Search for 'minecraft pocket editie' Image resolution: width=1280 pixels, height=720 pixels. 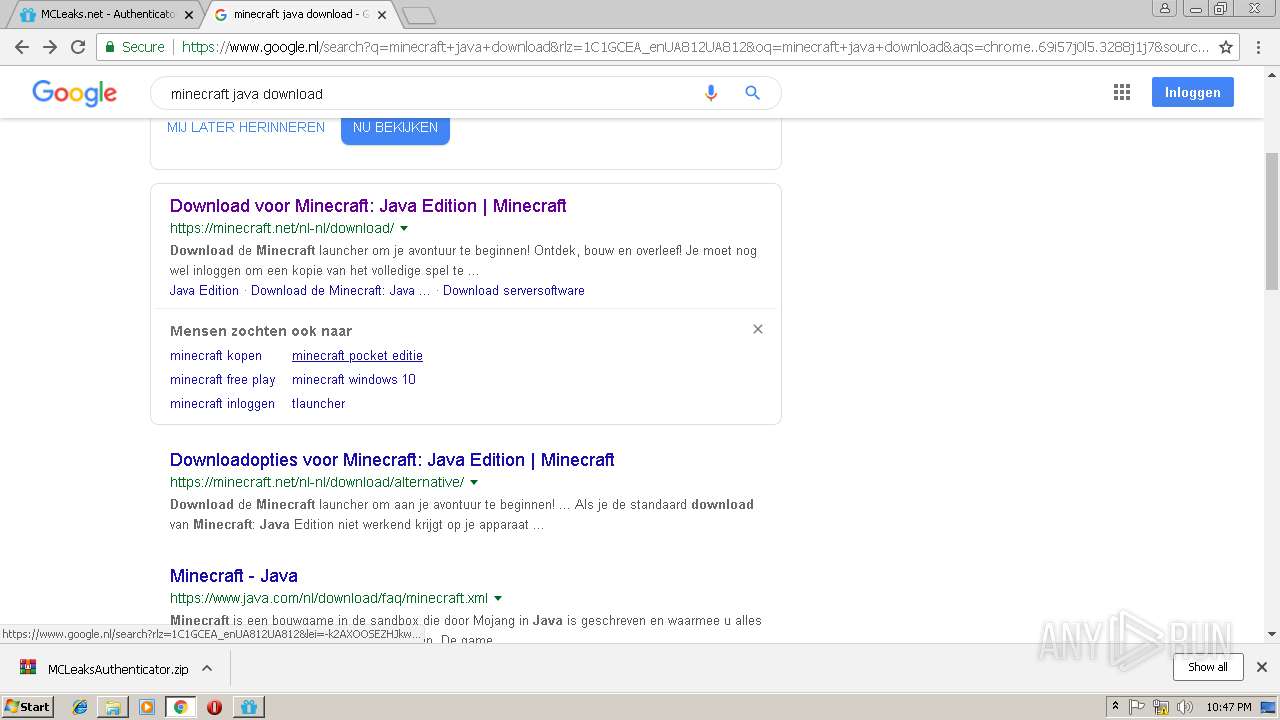pos(357,356)
